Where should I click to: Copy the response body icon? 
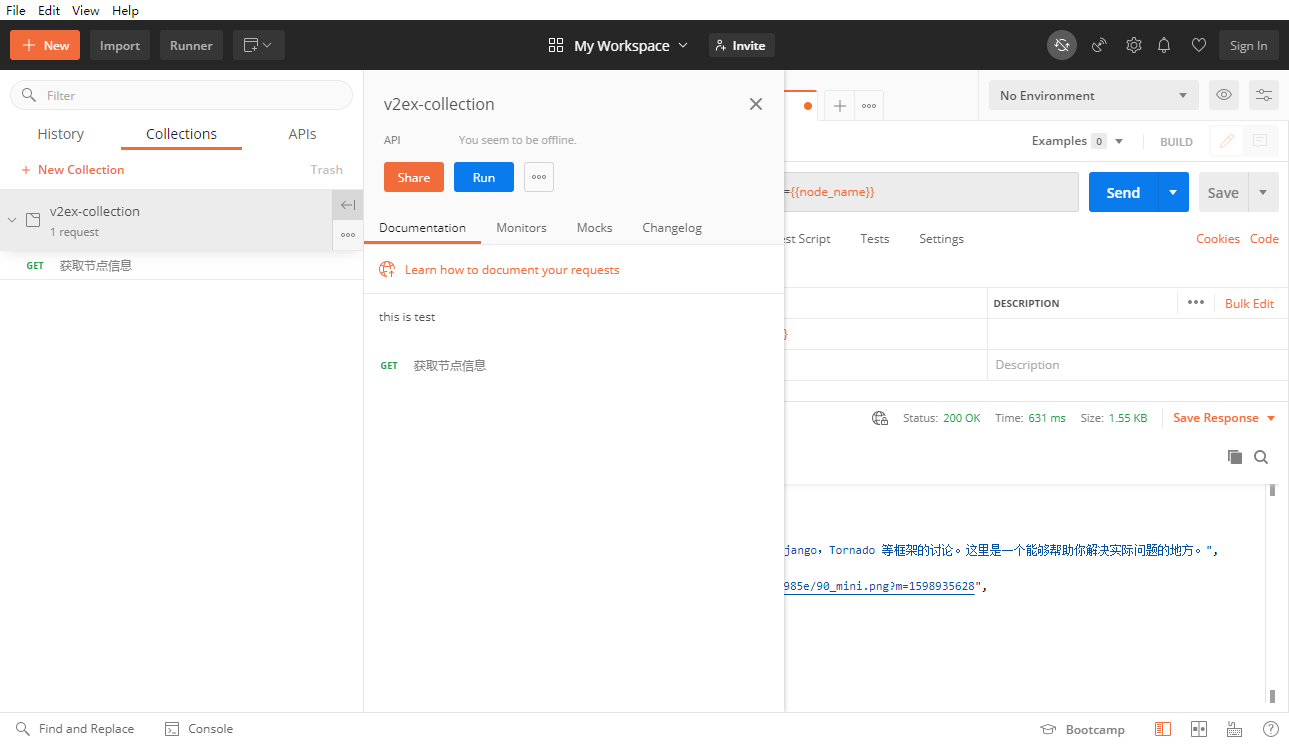coord(1235,457)
